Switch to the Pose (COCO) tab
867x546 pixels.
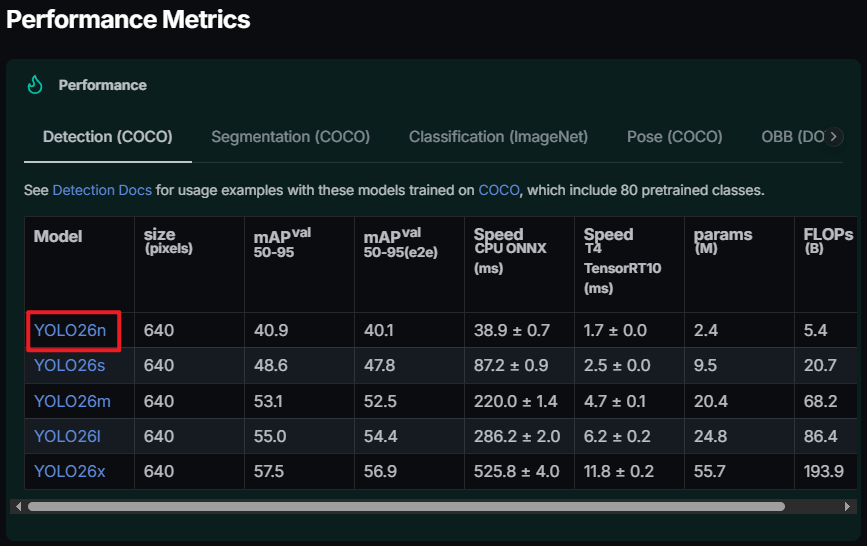pyautogui.click(x=675, y=137)
